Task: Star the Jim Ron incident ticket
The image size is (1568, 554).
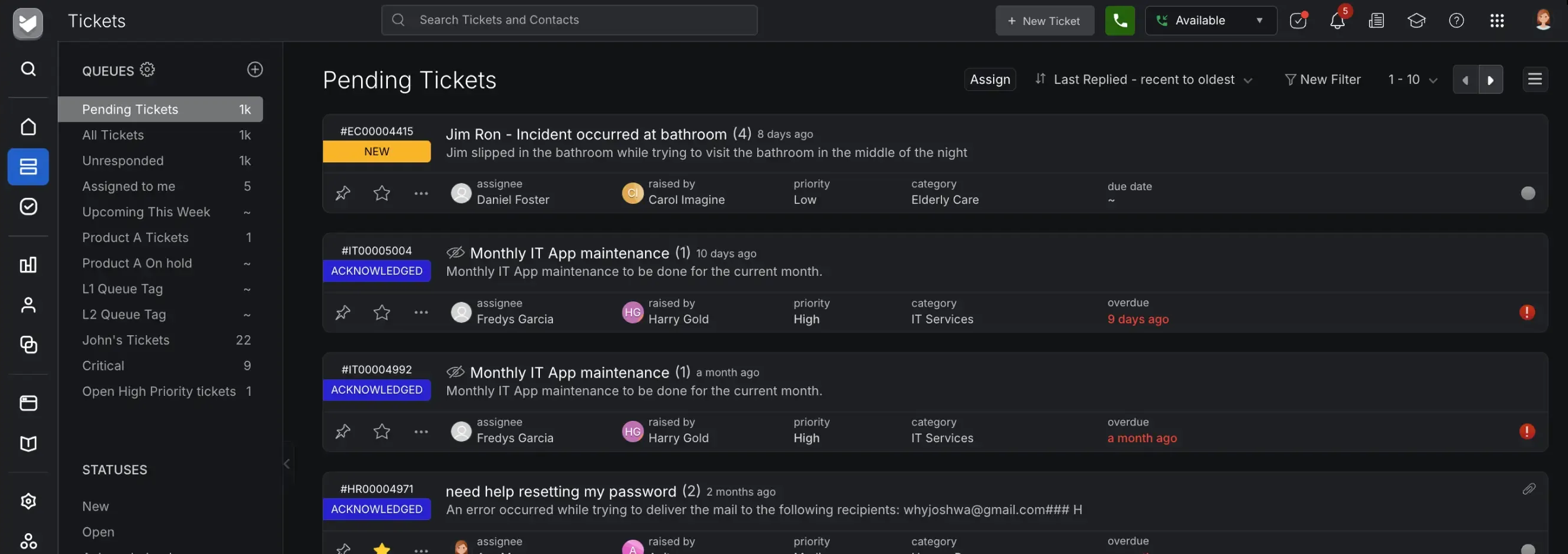Action: [x=382, y=193]
